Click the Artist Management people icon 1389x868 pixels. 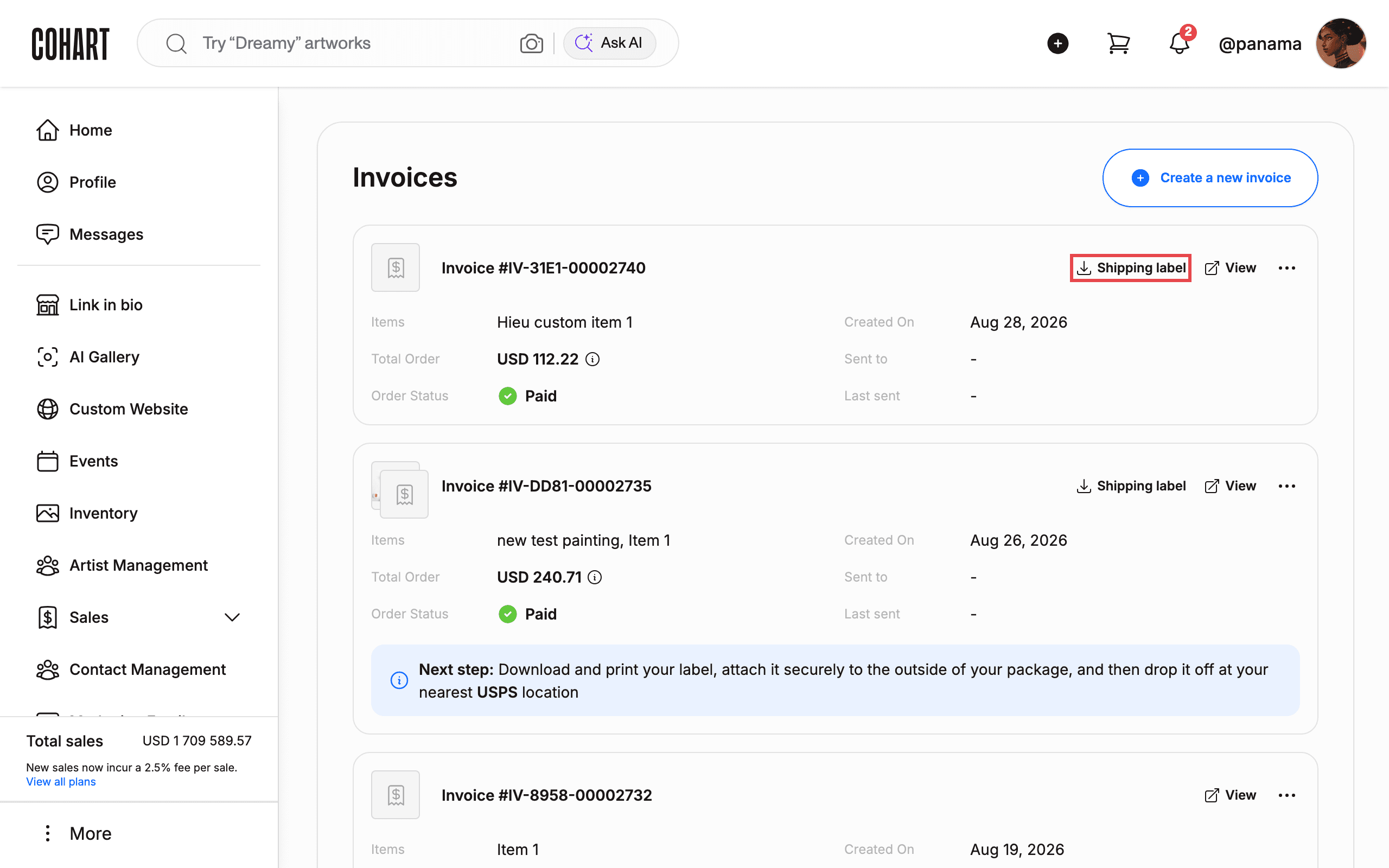[48, 565]
